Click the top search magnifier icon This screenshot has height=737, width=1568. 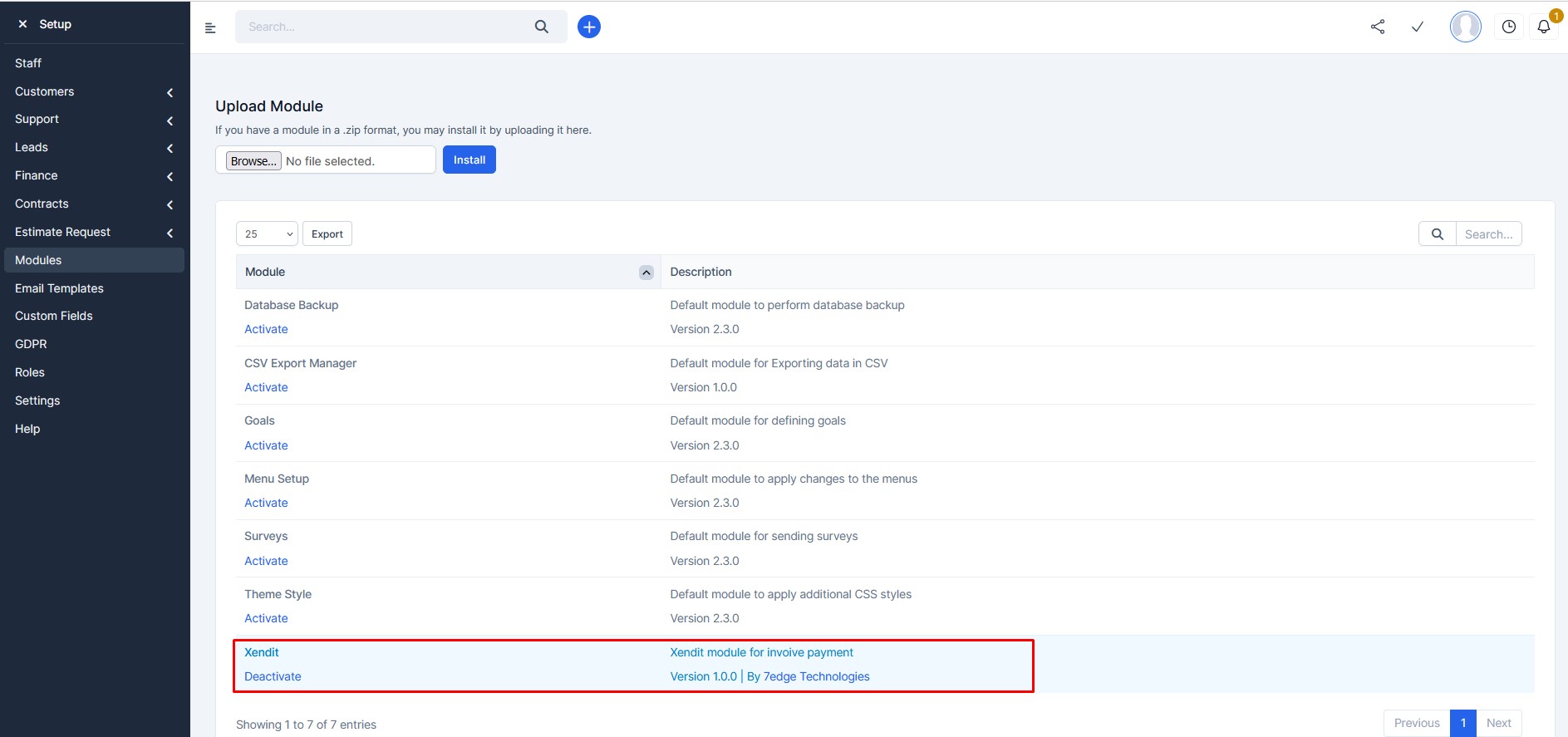click(542, 27)
